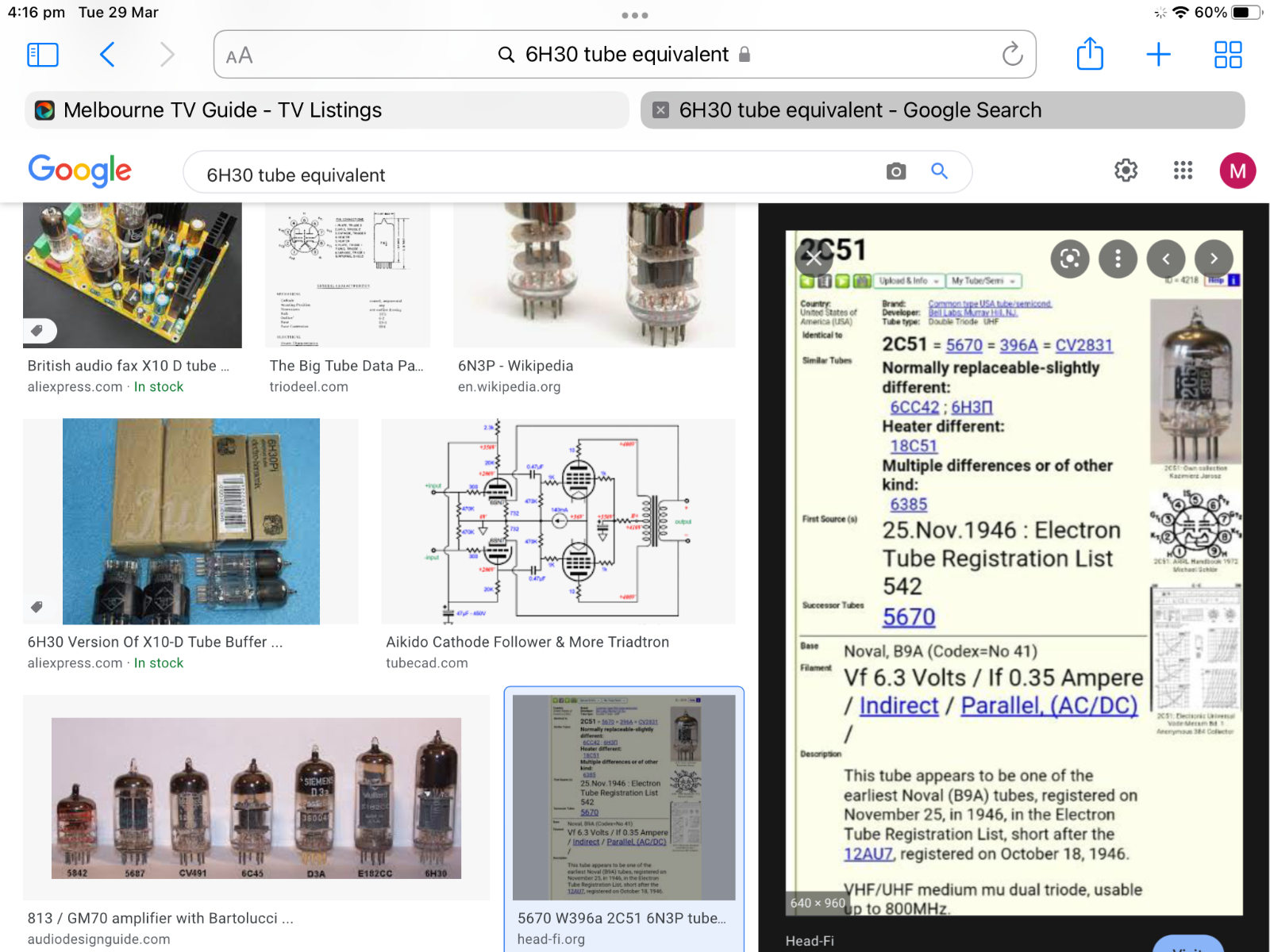
Task: Open the Google apps grid
Action: (1183, 171)
